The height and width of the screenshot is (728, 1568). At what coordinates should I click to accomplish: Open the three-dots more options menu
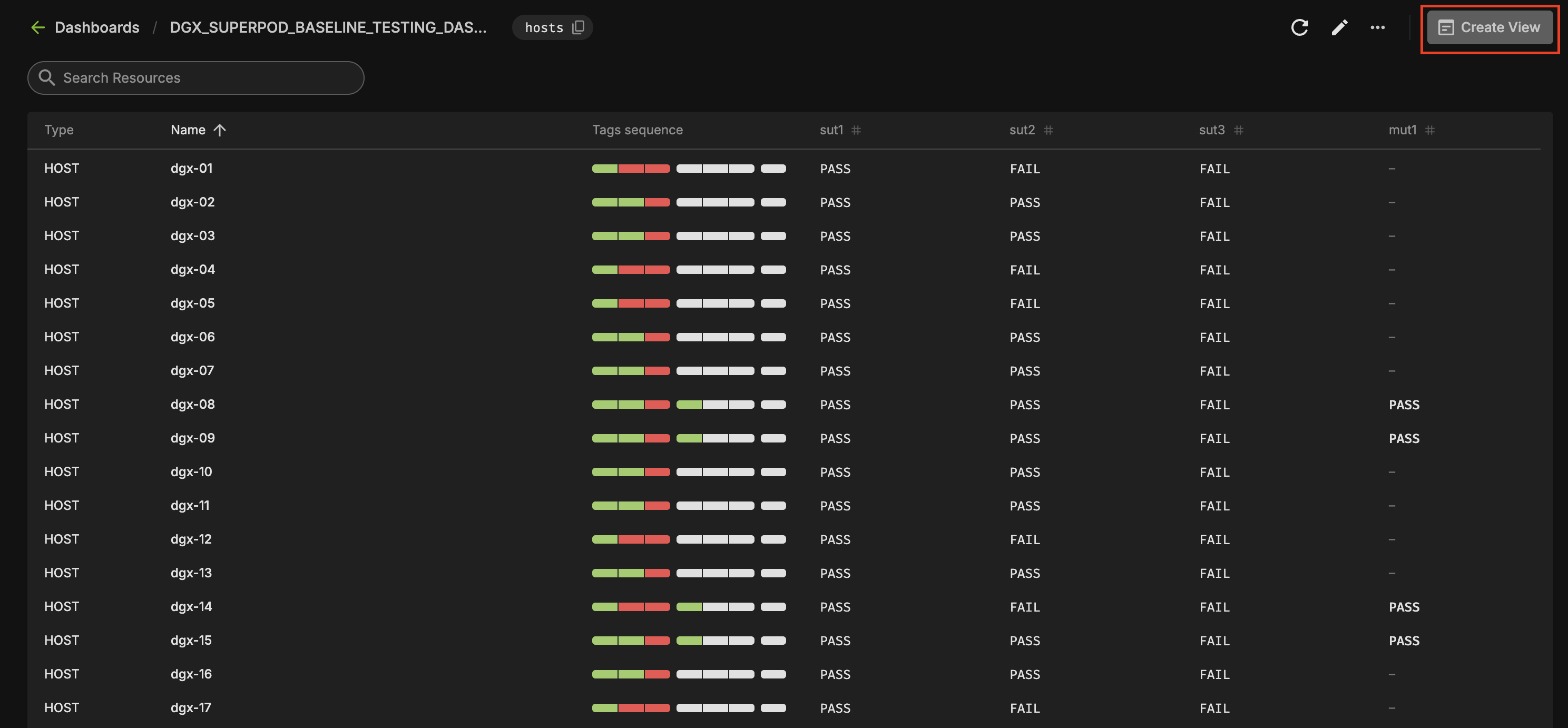[x=1377, y=27]
